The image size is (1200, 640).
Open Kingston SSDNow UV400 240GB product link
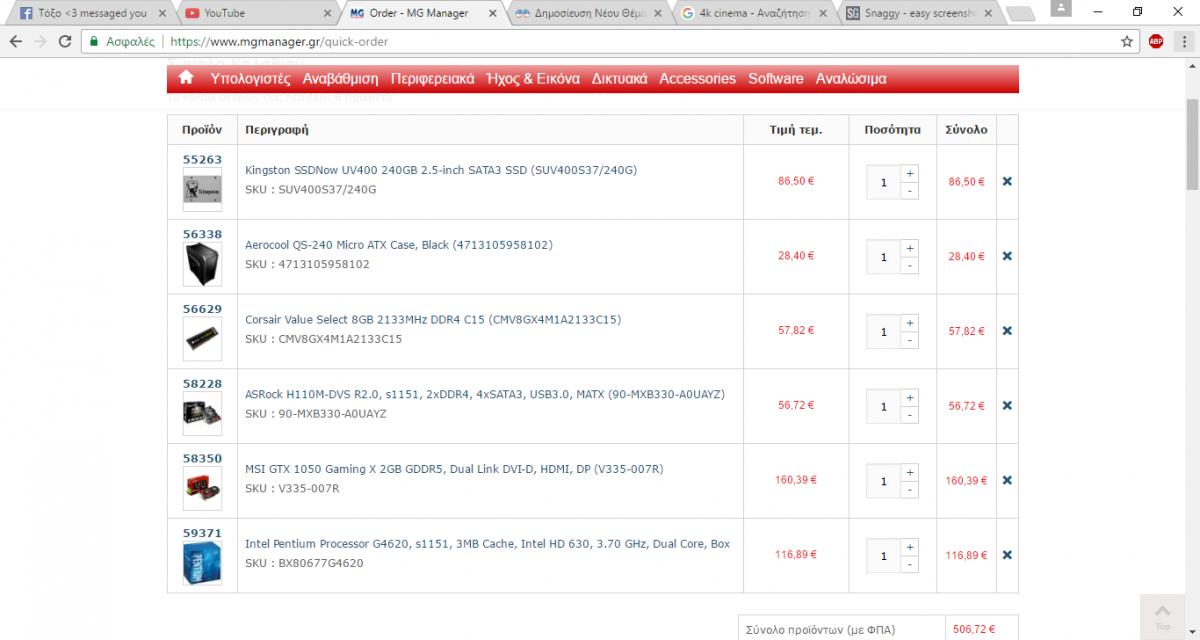(441, 170)
